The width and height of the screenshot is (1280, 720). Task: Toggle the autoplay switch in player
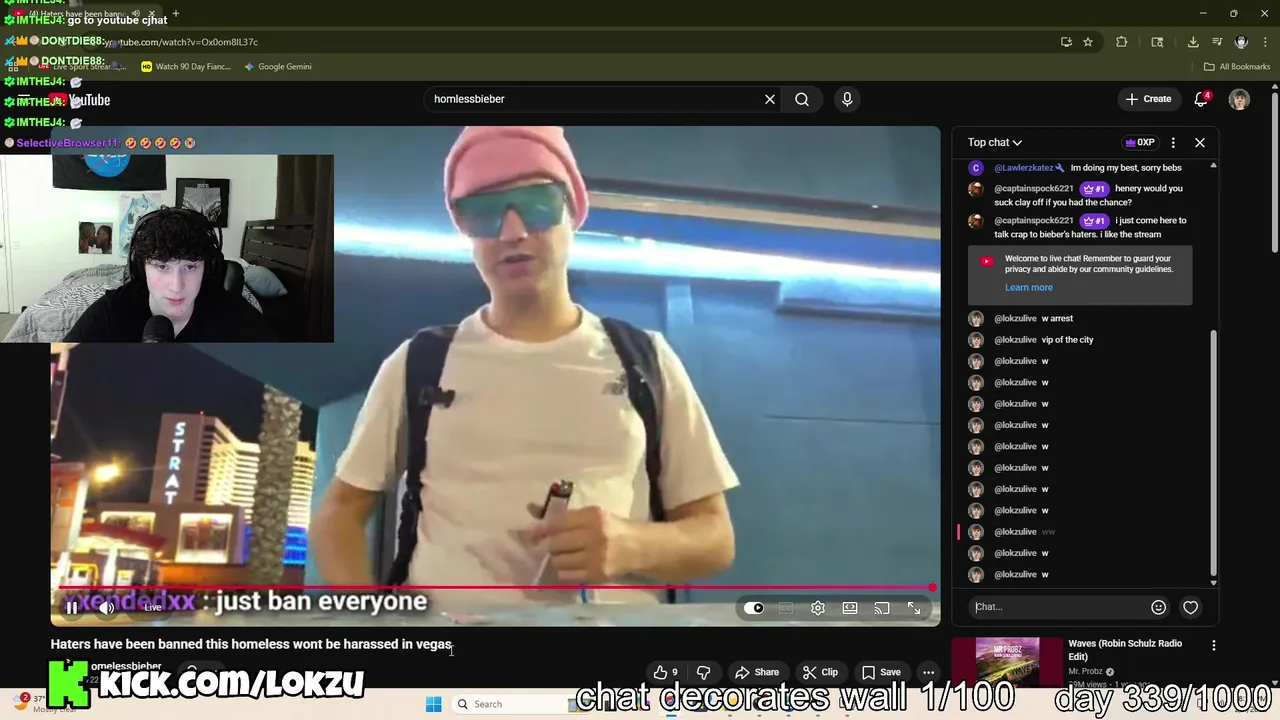pyautogui.click(x=754, y=608)
